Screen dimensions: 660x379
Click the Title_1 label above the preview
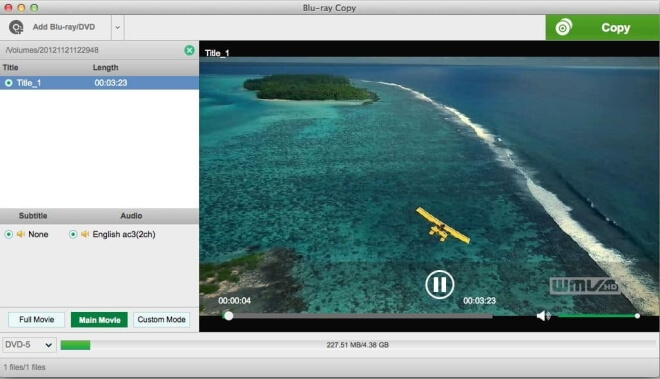pyautogui.click(x=217, y=53)
